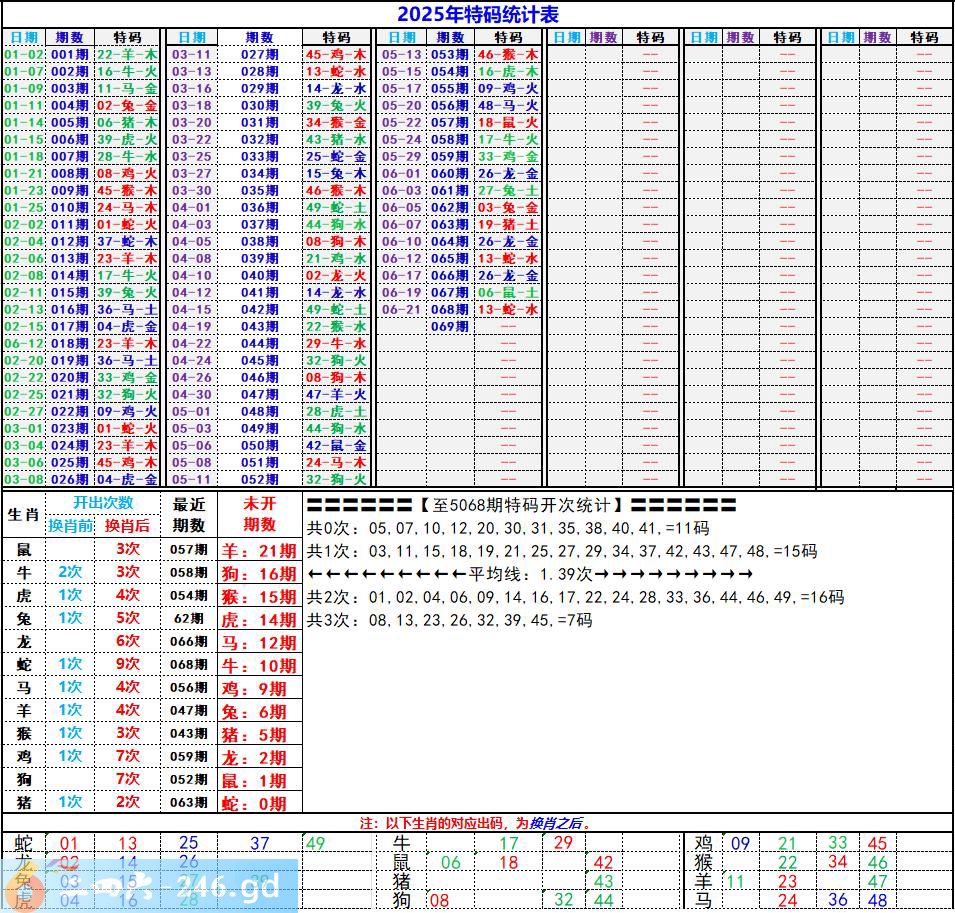Click the 平均线 1.39次 line
The image size is (955, 913).
(x=530, y=574)
